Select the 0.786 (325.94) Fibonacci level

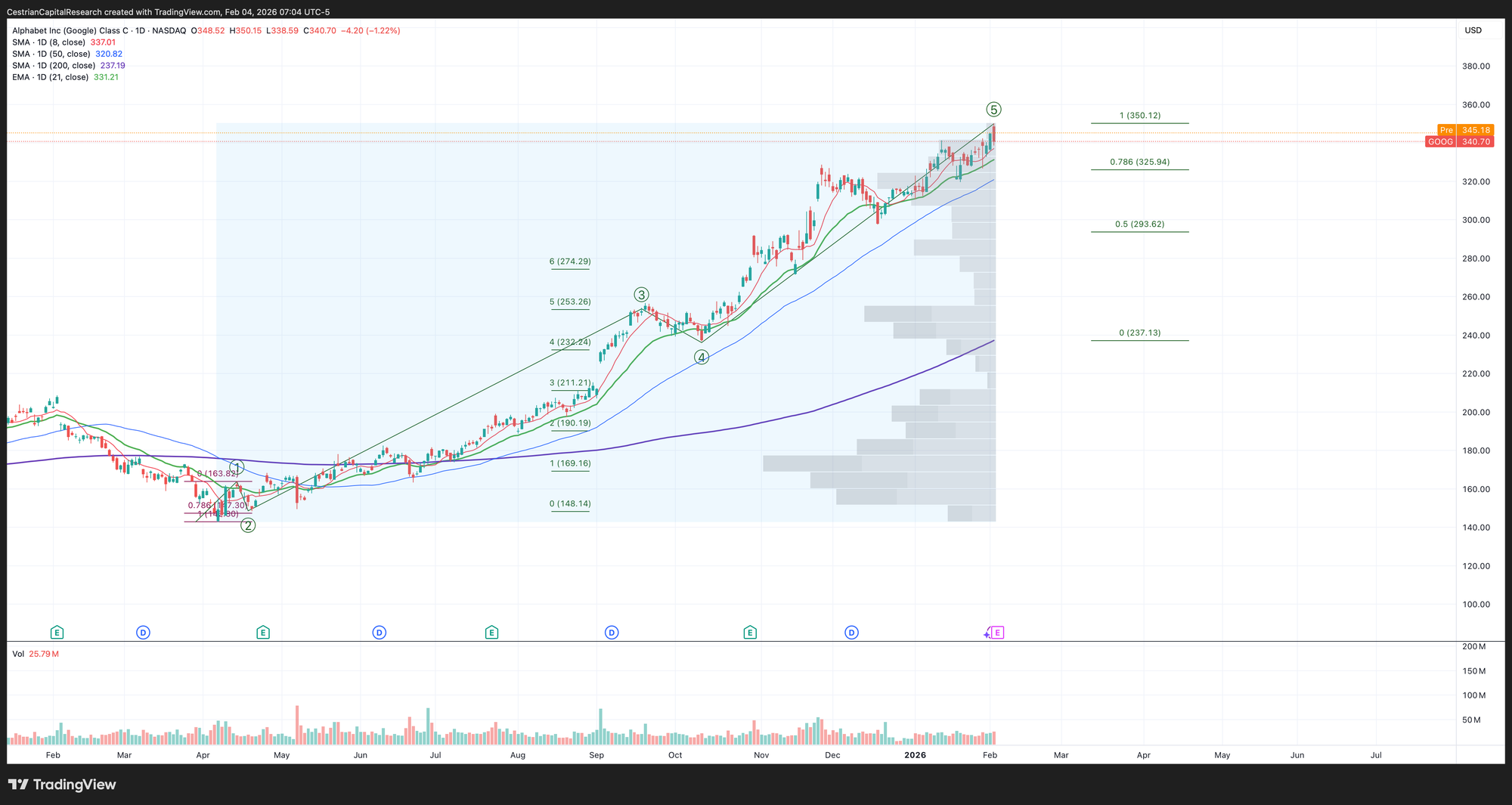pos(1139,163)
